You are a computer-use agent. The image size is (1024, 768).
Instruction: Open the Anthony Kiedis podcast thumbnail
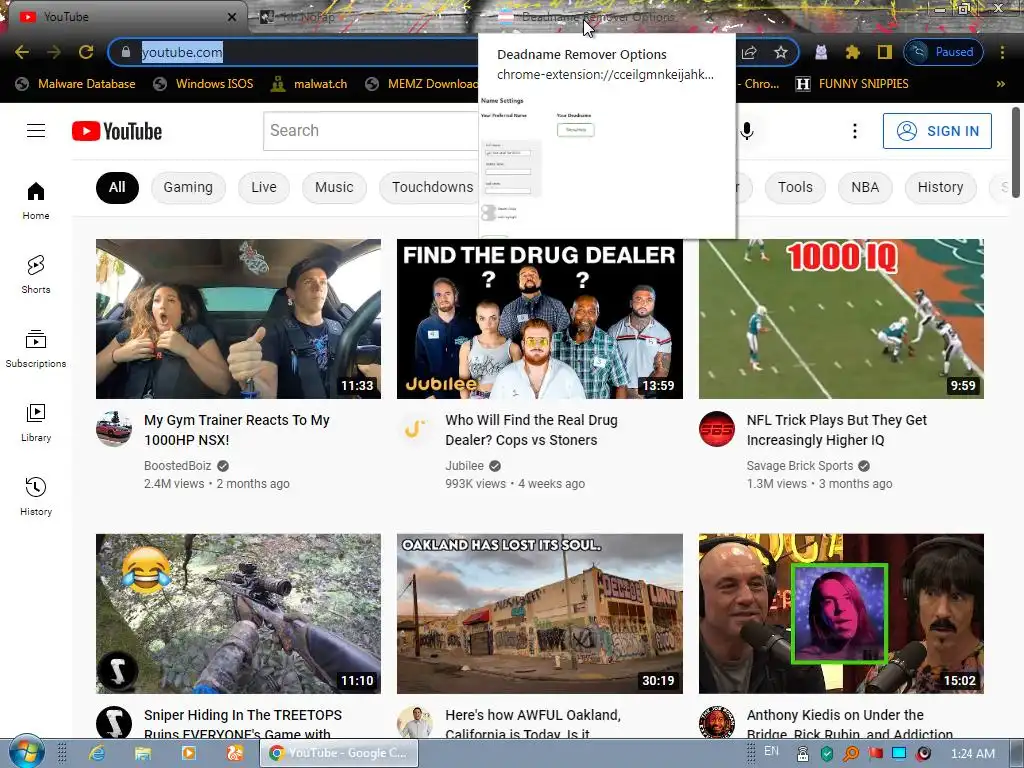tap(841, 614)
